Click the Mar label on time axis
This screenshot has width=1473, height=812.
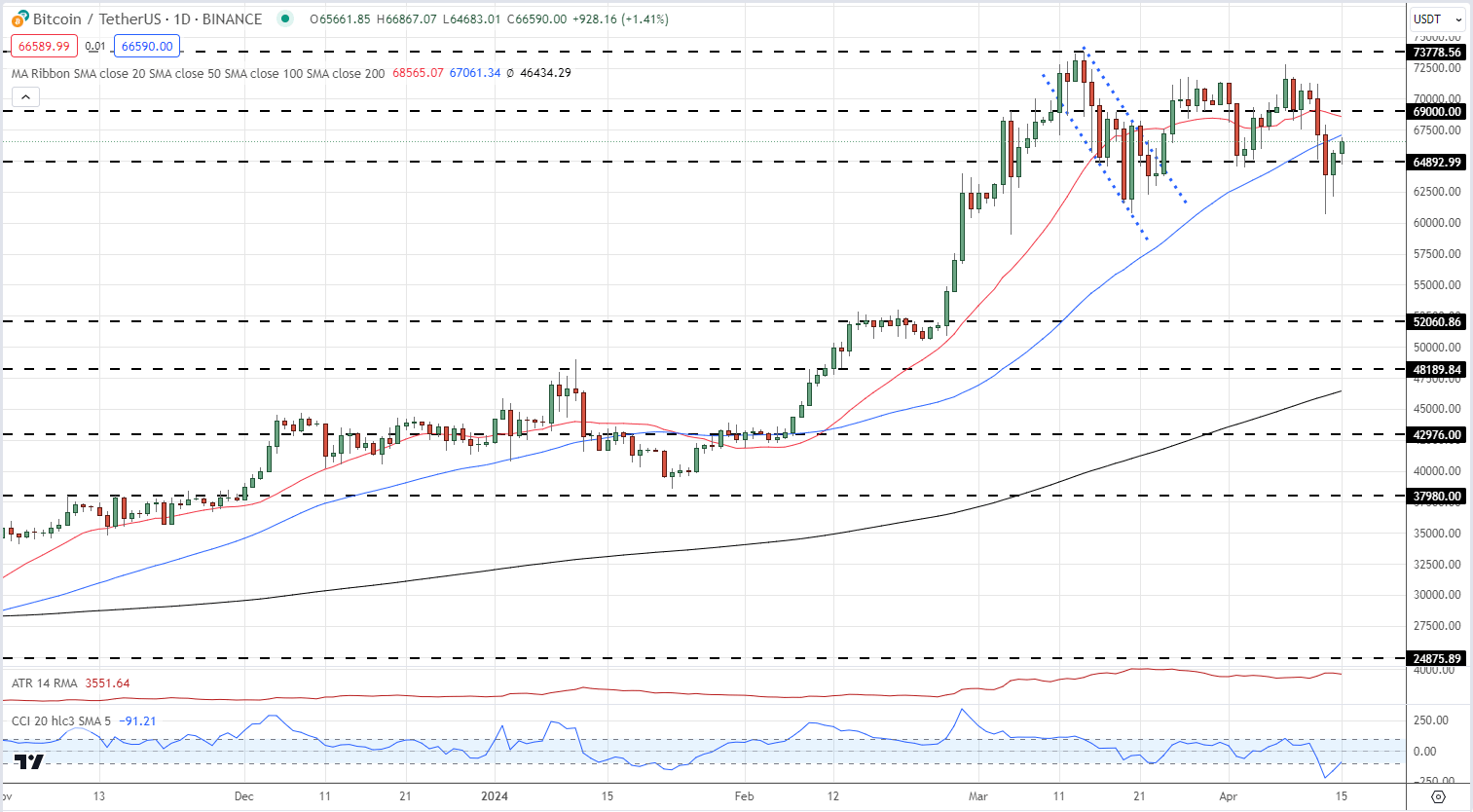click(x=977, y=796)
